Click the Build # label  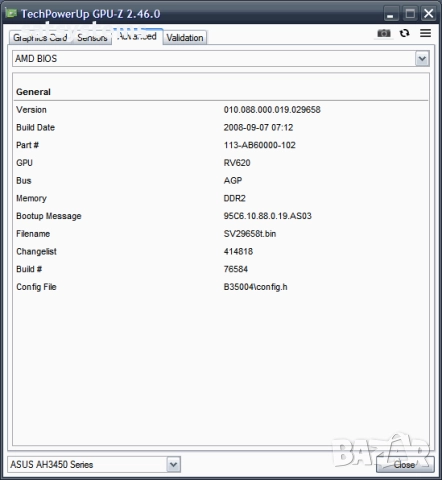click(29, 269)
